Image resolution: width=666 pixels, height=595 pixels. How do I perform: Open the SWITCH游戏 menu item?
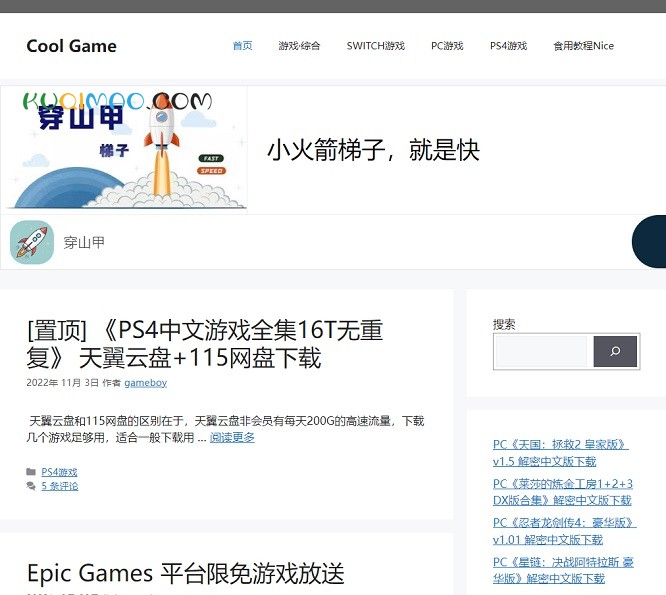[375, 46]
